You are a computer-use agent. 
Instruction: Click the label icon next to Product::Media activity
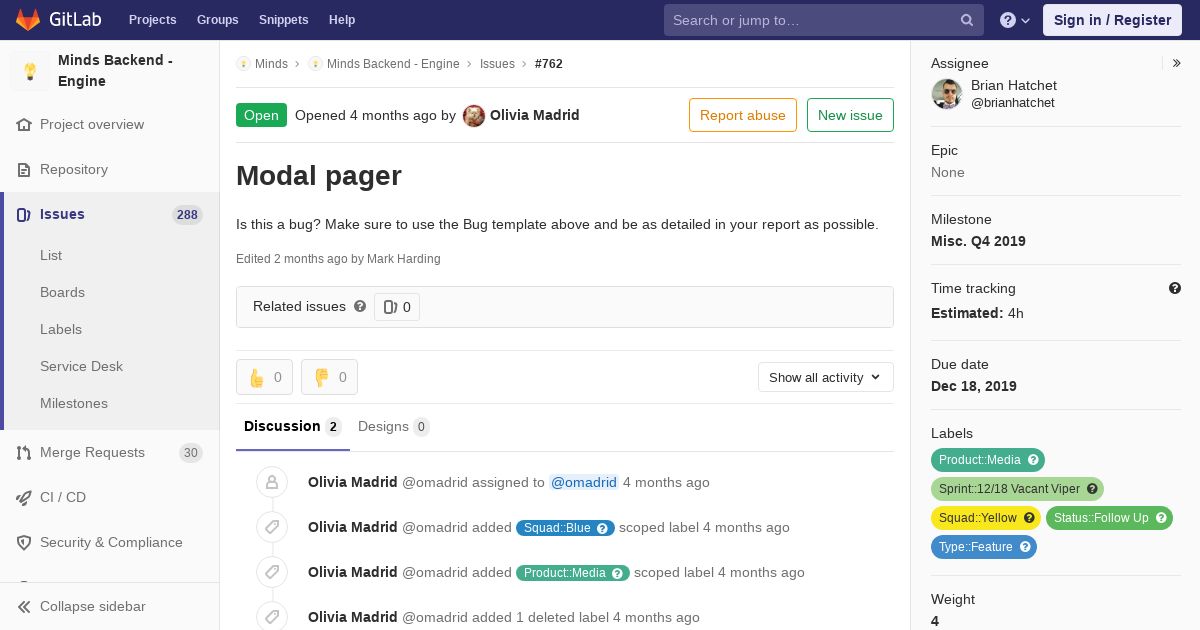click(x=271, y=572)
